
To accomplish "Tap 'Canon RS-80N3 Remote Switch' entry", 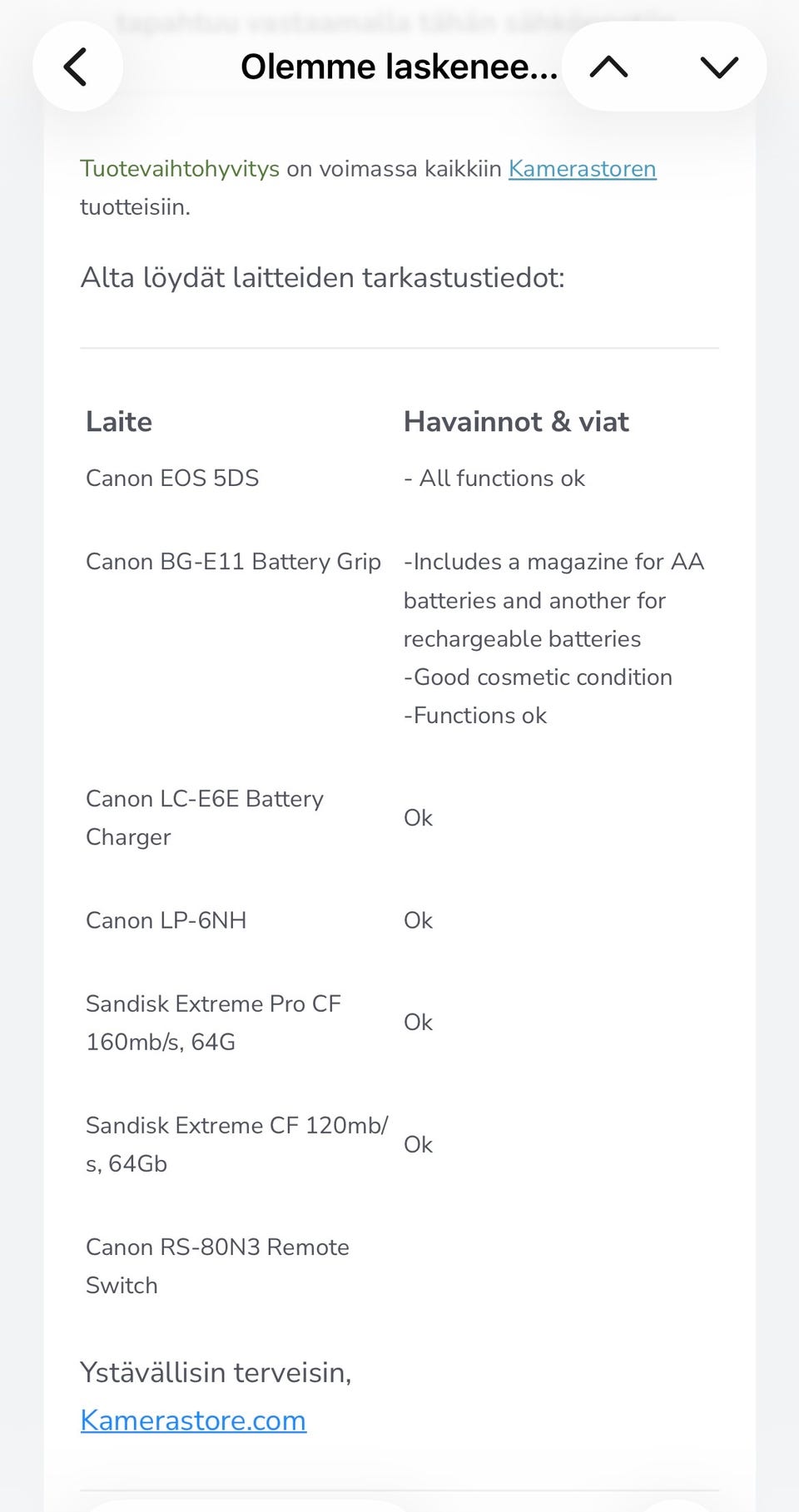I will click(x=217, y=1265).
